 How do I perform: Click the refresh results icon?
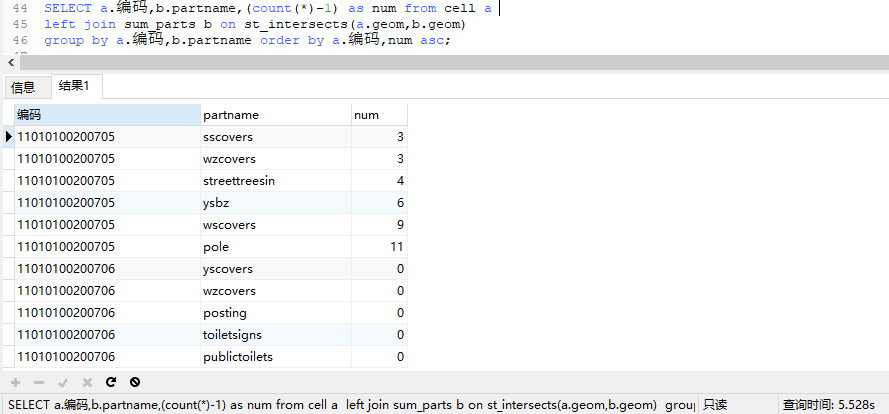111,382
